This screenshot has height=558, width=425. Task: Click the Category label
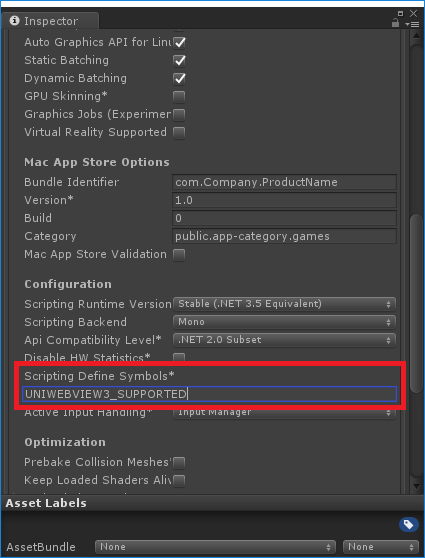(50, 236)
